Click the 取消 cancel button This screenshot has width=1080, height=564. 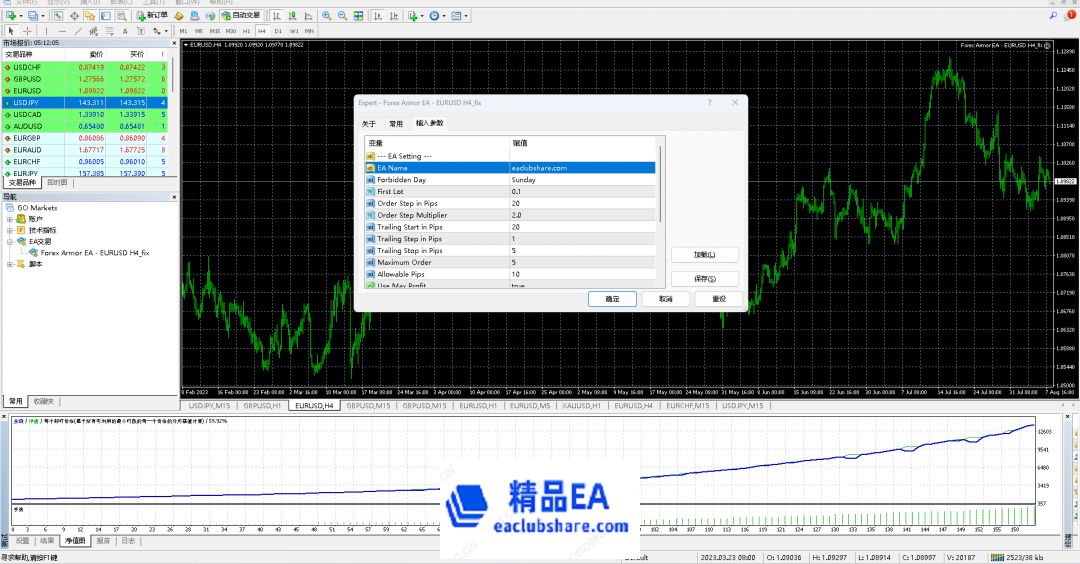click(665, 299)
